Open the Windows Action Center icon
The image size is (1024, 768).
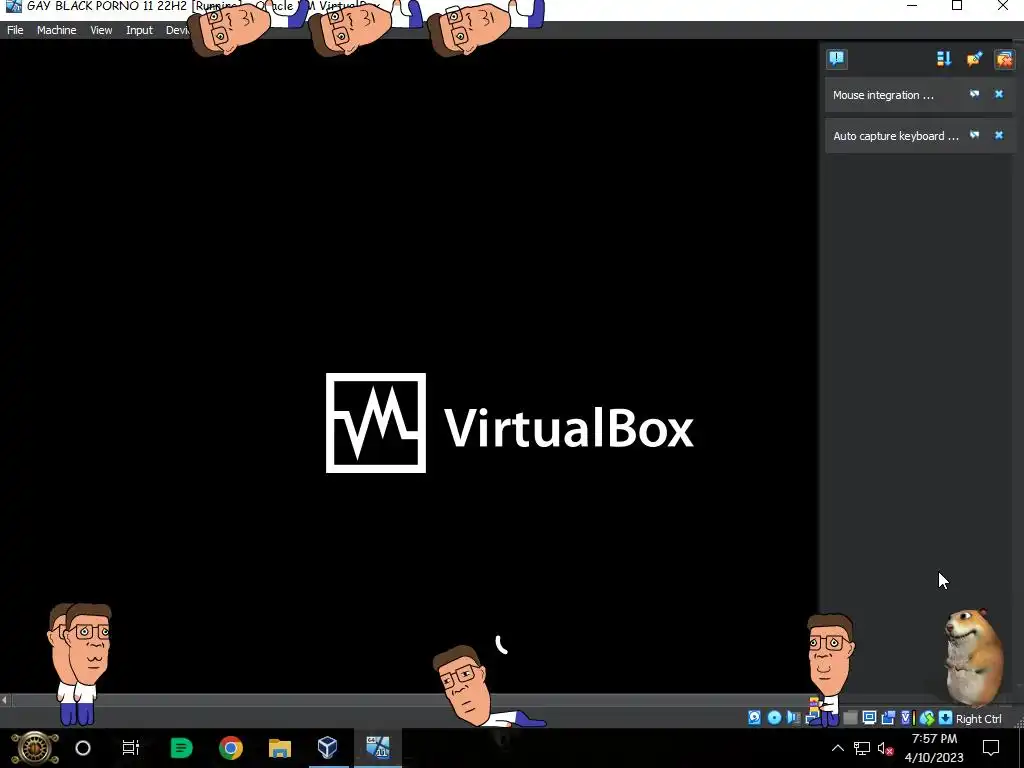(x=991, y=748)
